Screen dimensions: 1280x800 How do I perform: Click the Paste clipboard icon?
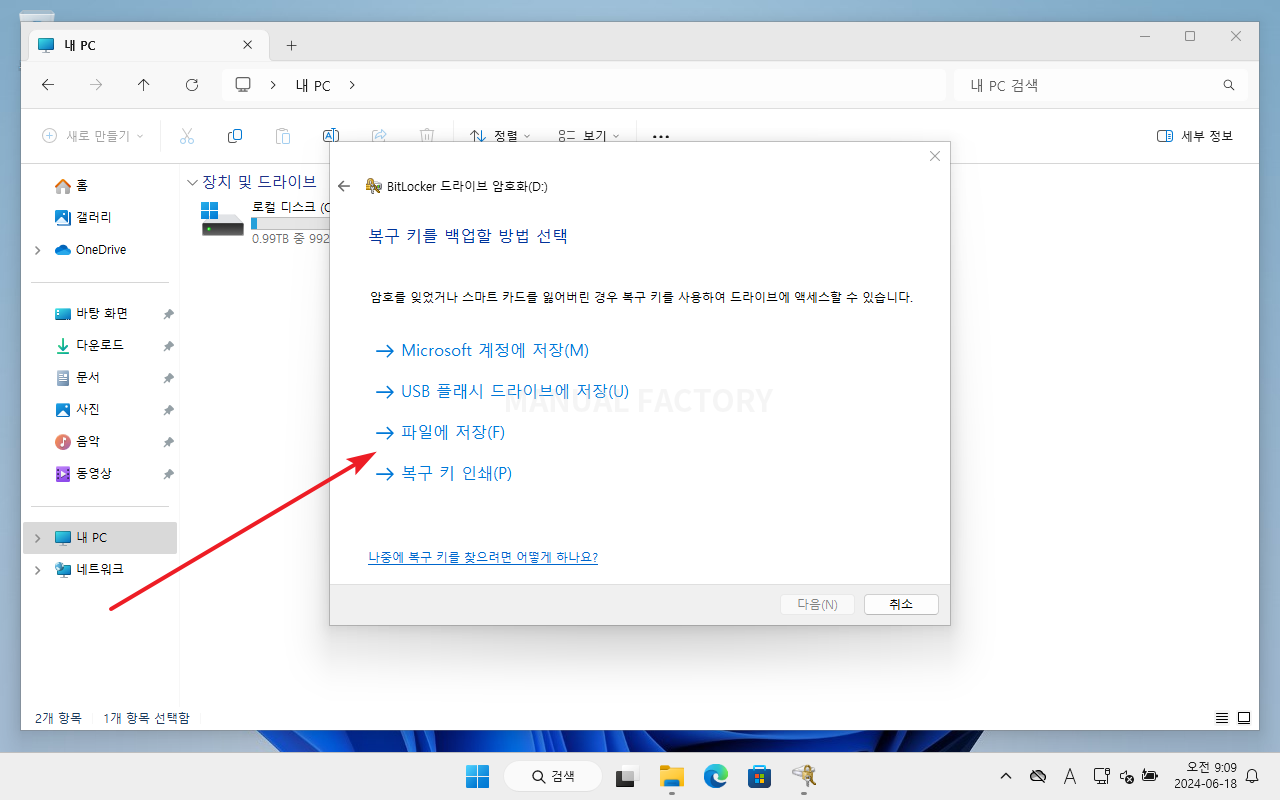pyautogui.click(x=283, y=136)
